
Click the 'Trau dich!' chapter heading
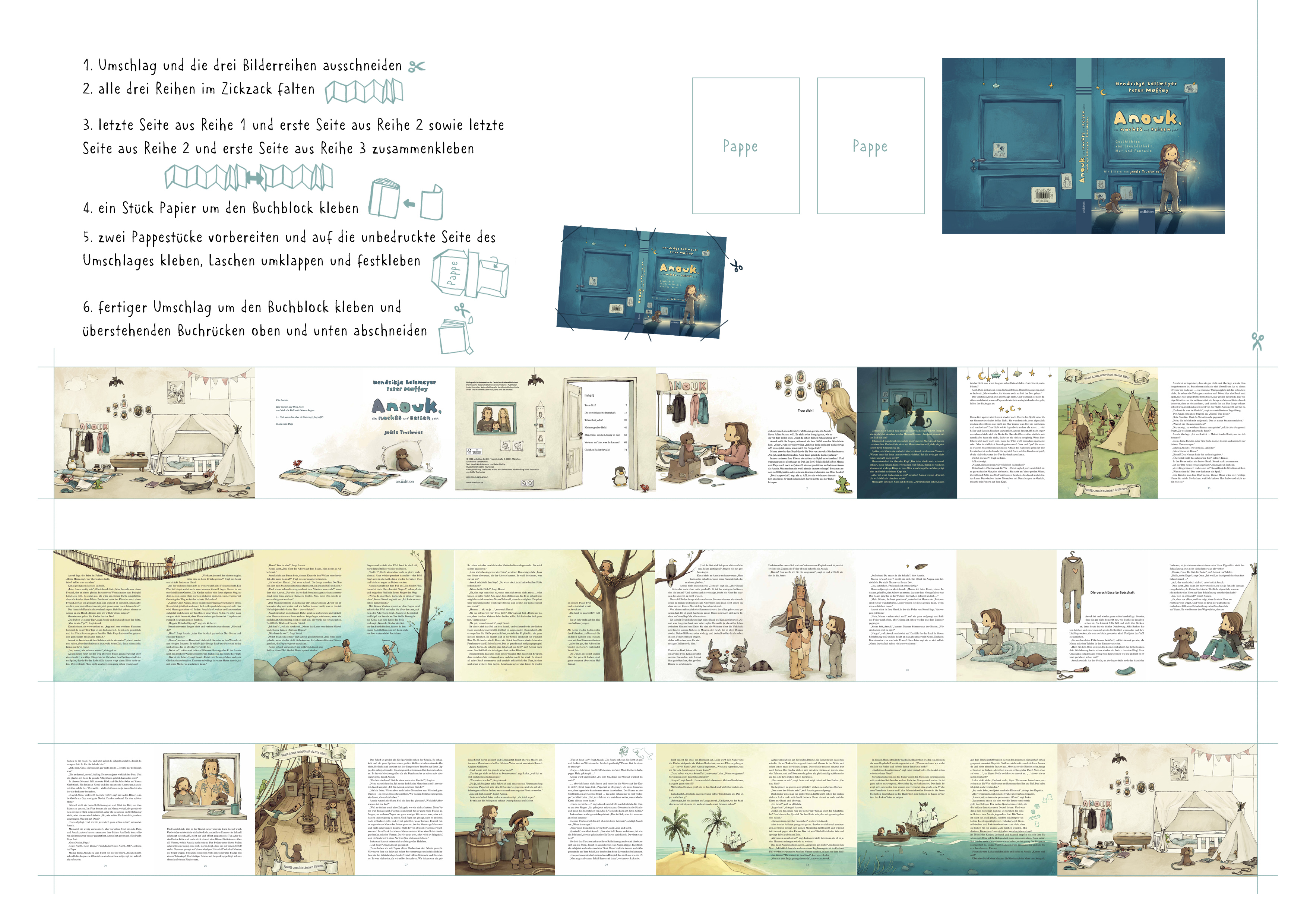pos(806,411)
